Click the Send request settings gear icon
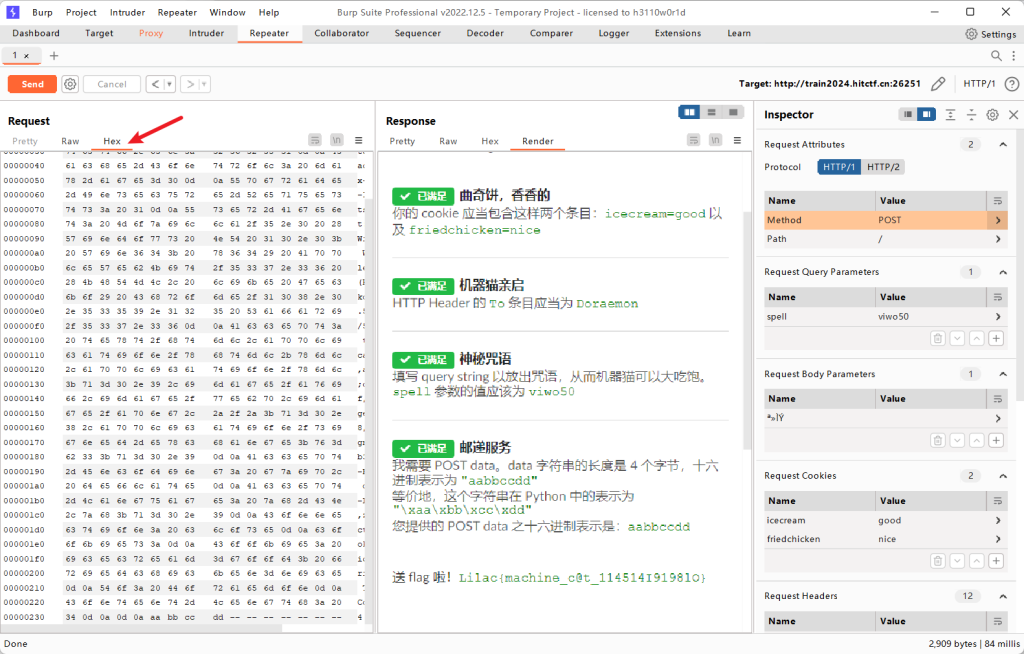The height and width of the screenshot is (654, 1024). [70, 84]
